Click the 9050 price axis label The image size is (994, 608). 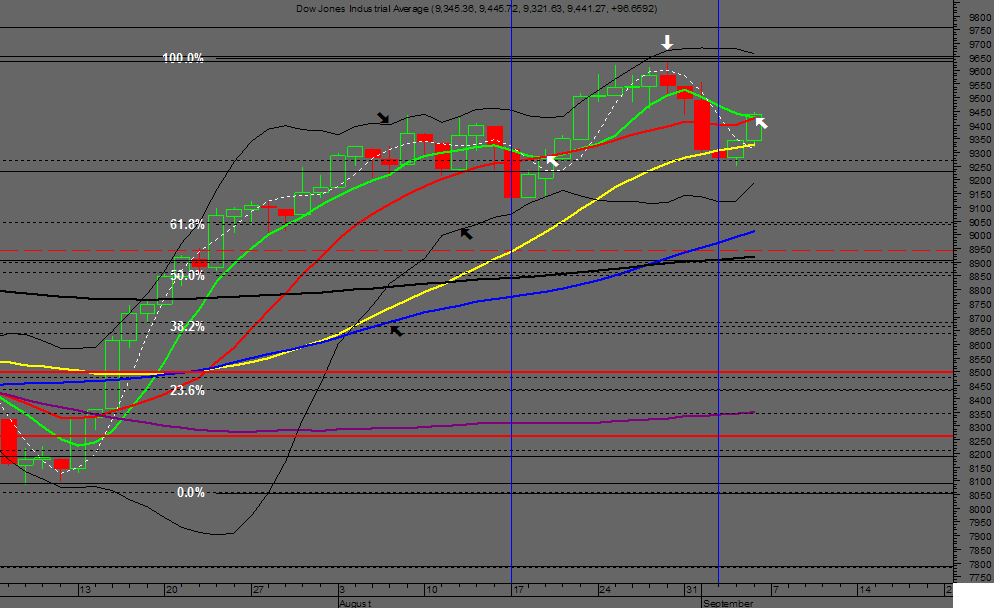(x=981, y=222)
